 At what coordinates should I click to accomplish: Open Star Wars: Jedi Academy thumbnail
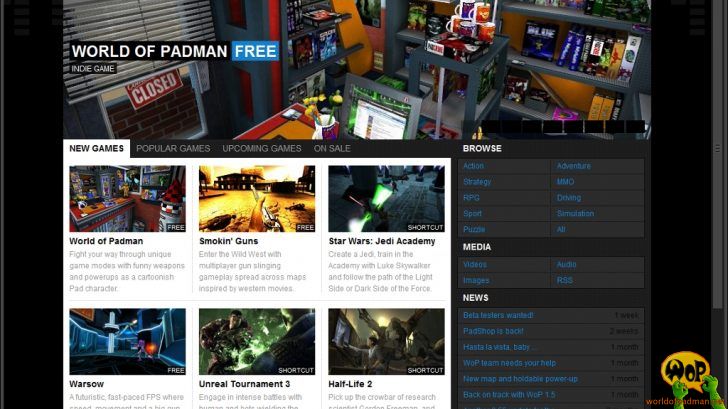tap(386, 199)
